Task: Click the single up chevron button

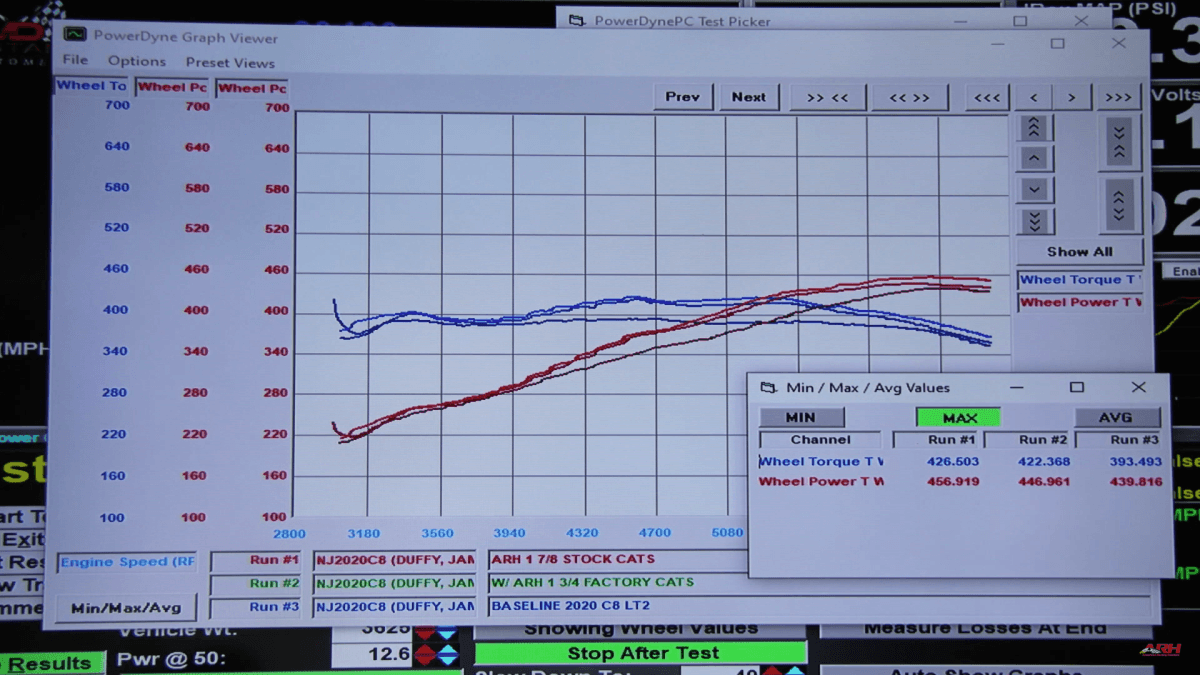Action: pos(1034,159)
